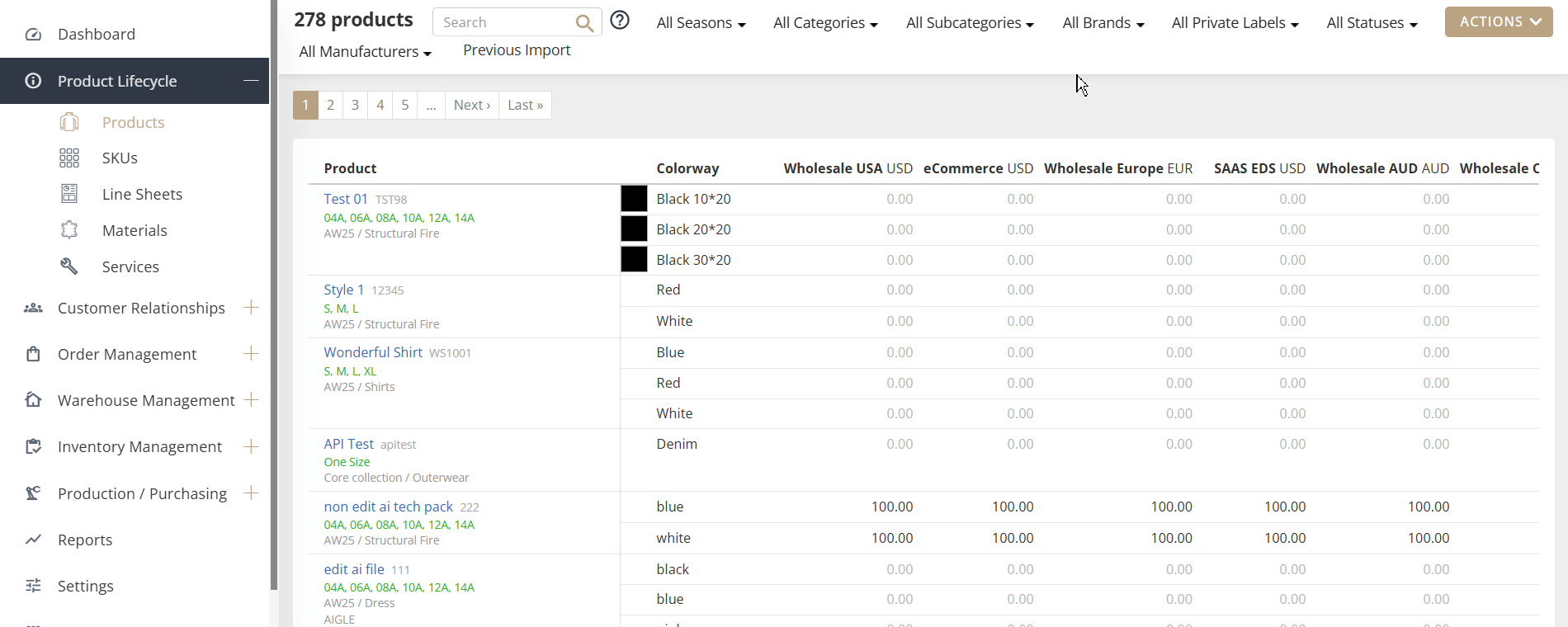Open the All Seasons filter dropdown
The image size is (1568, 627).
[x=701, y=23]
